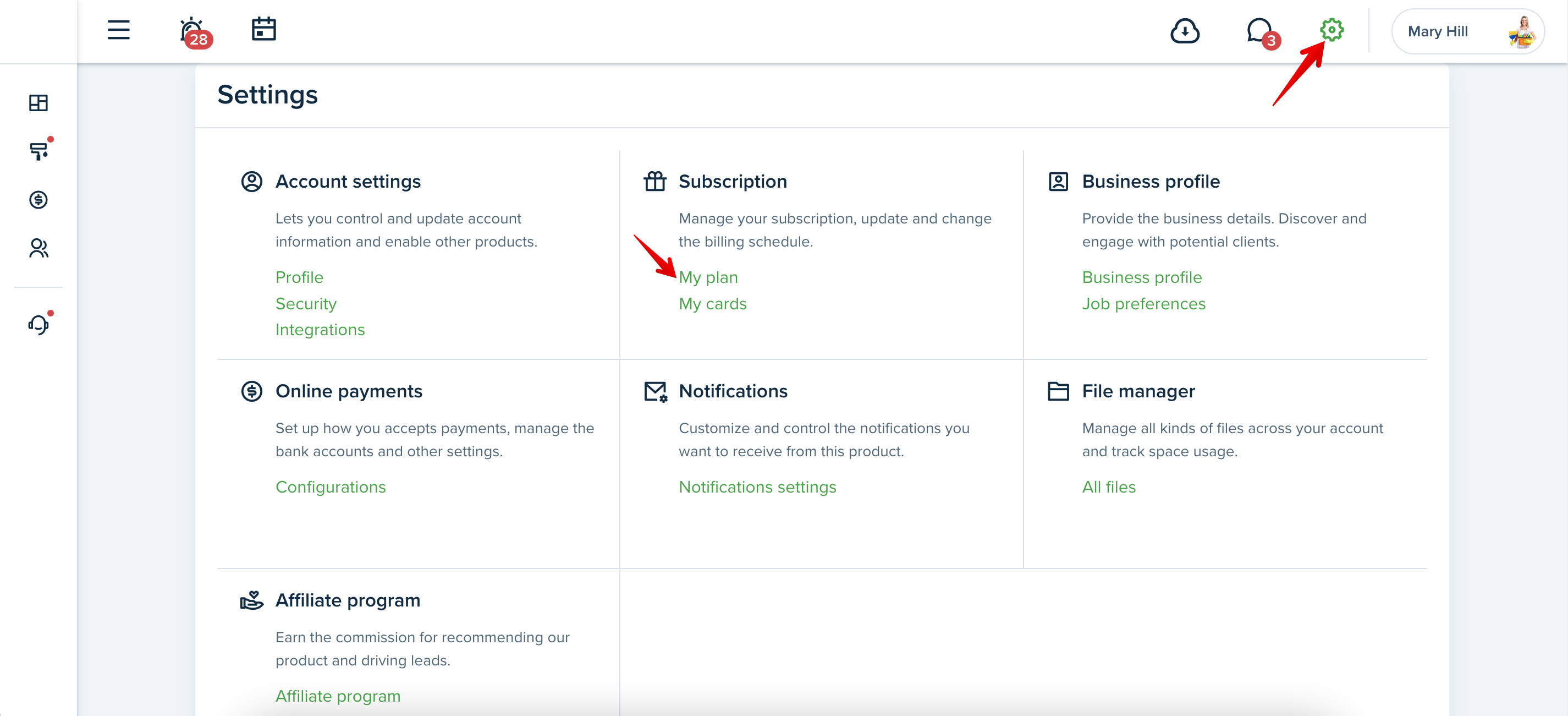Click the Subscription heading
Image resolution: width=1568 pixels, height=716 pixels.
pyautogui.click(x=733, y=182)
